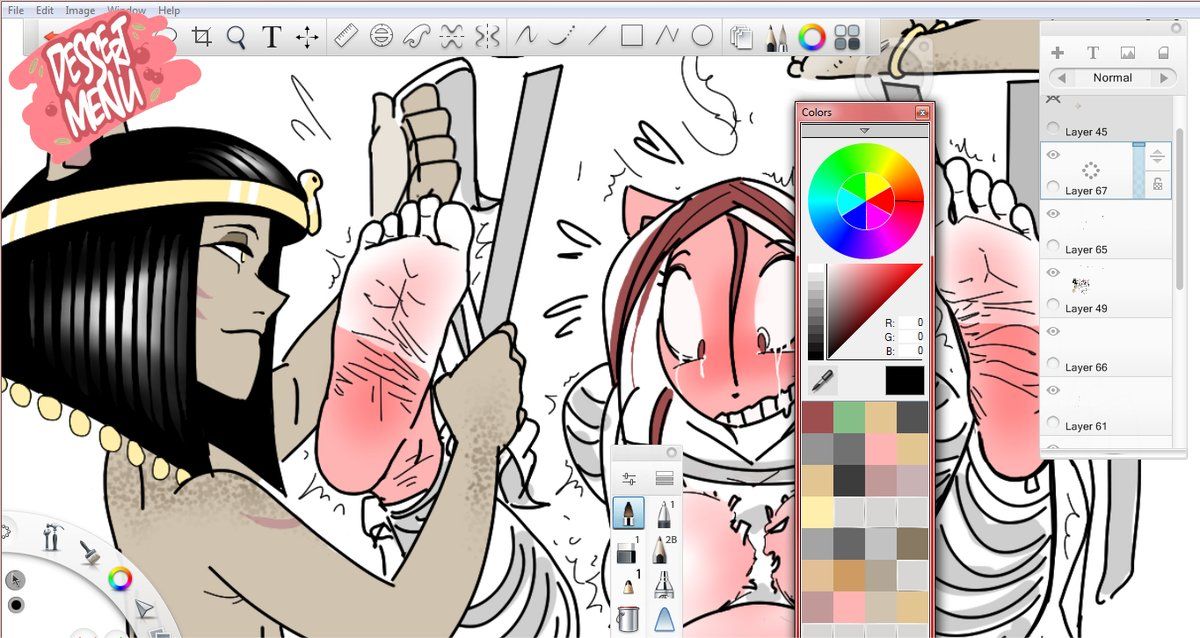This screenshot has height=638, width=1200.
Task: Enable the Ruler guide
Action: coord(346,37)
